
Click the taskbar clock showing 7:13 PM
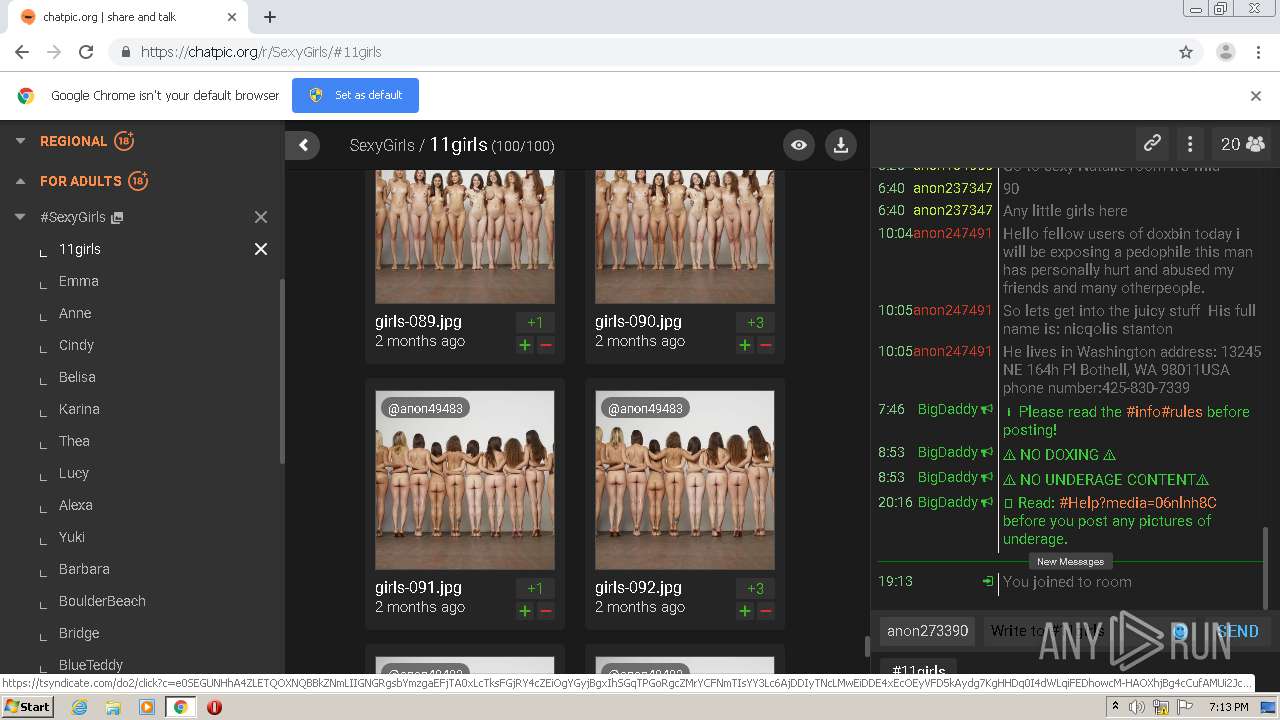[x=1228, y=707]
